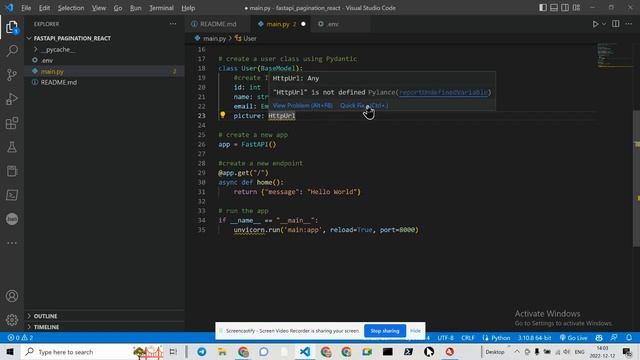Click Stop sharing button
The image size is (640, 360).
pyautogui.click(x=384, y=331)
